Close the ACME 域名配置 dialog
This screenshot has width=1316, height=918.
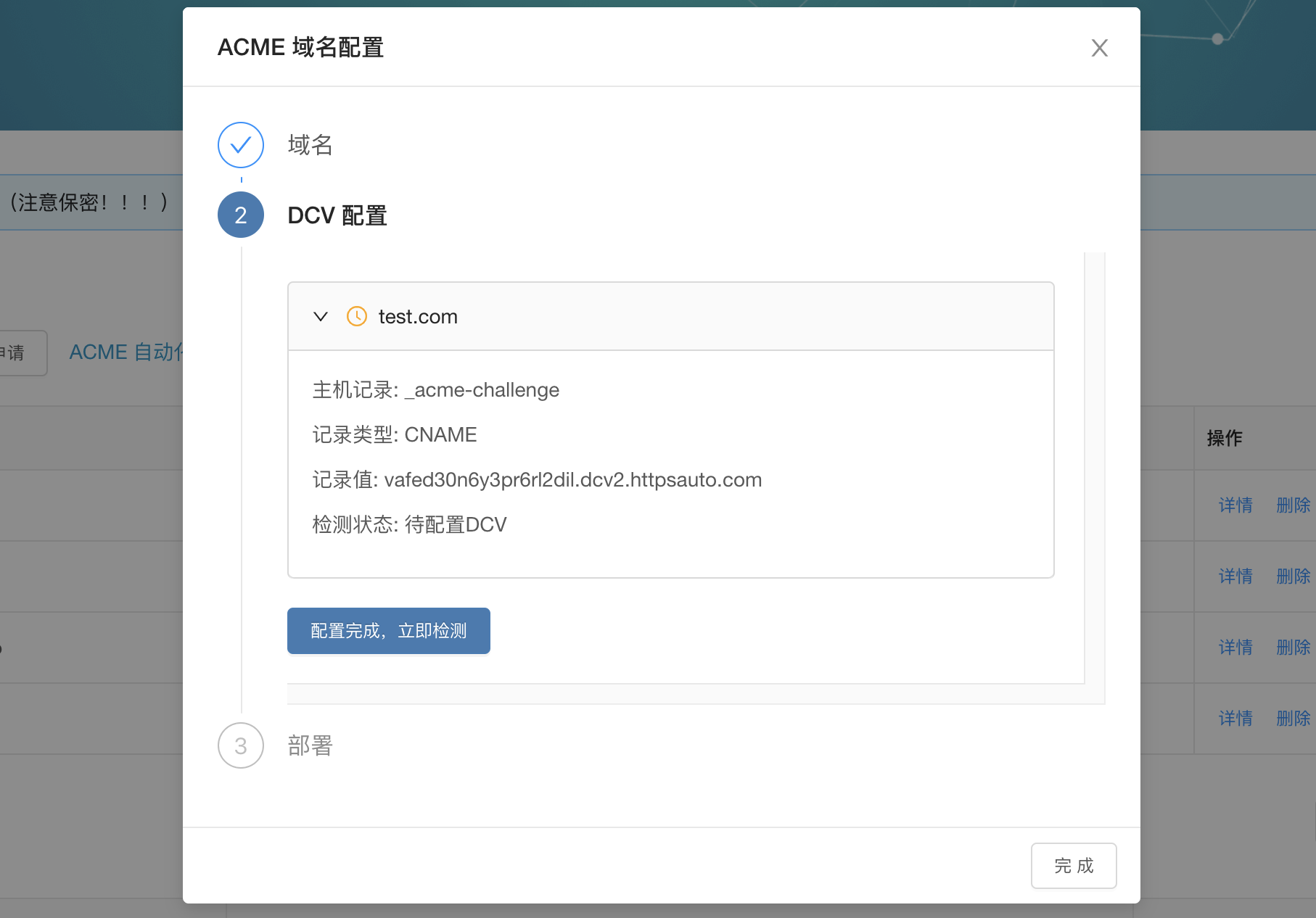(x=1099, y=48)
